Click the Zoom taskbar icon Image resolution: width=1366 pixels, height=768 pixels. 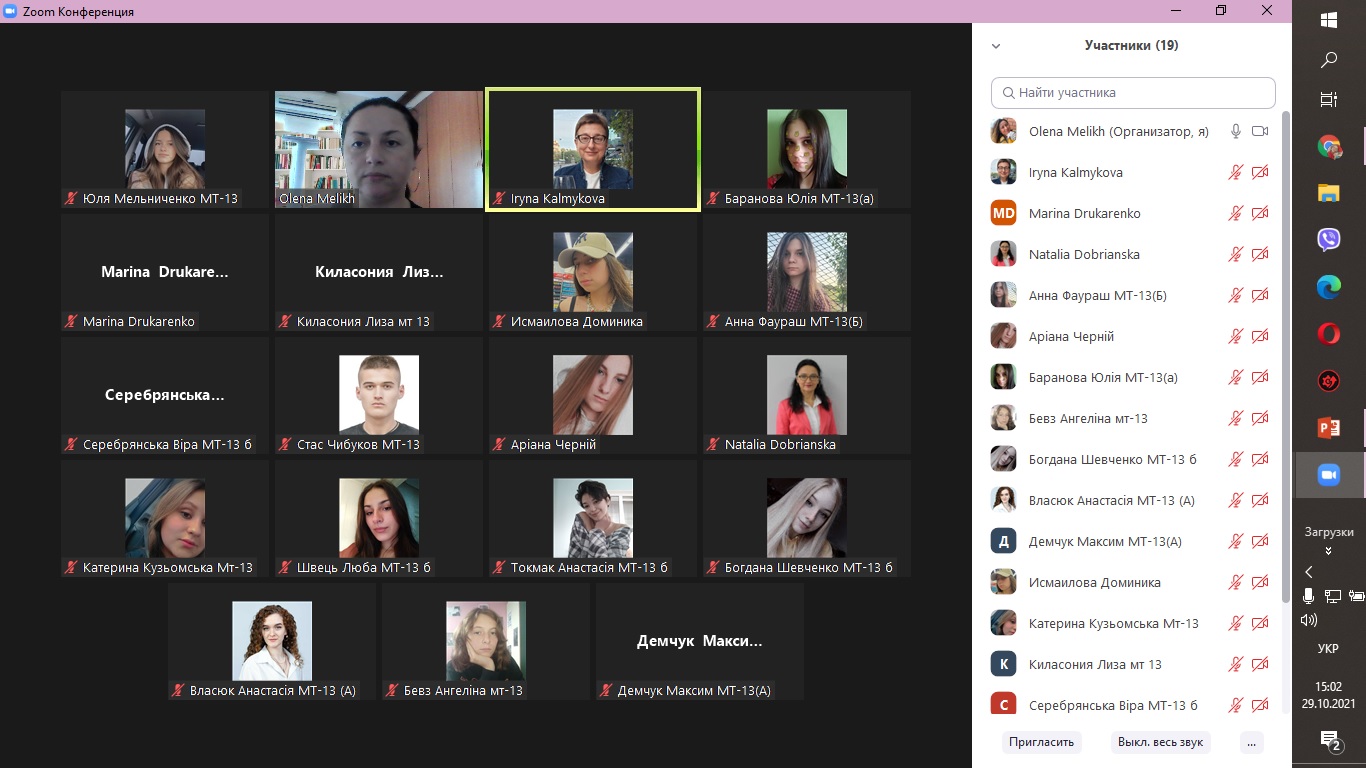click(1329, 475)
